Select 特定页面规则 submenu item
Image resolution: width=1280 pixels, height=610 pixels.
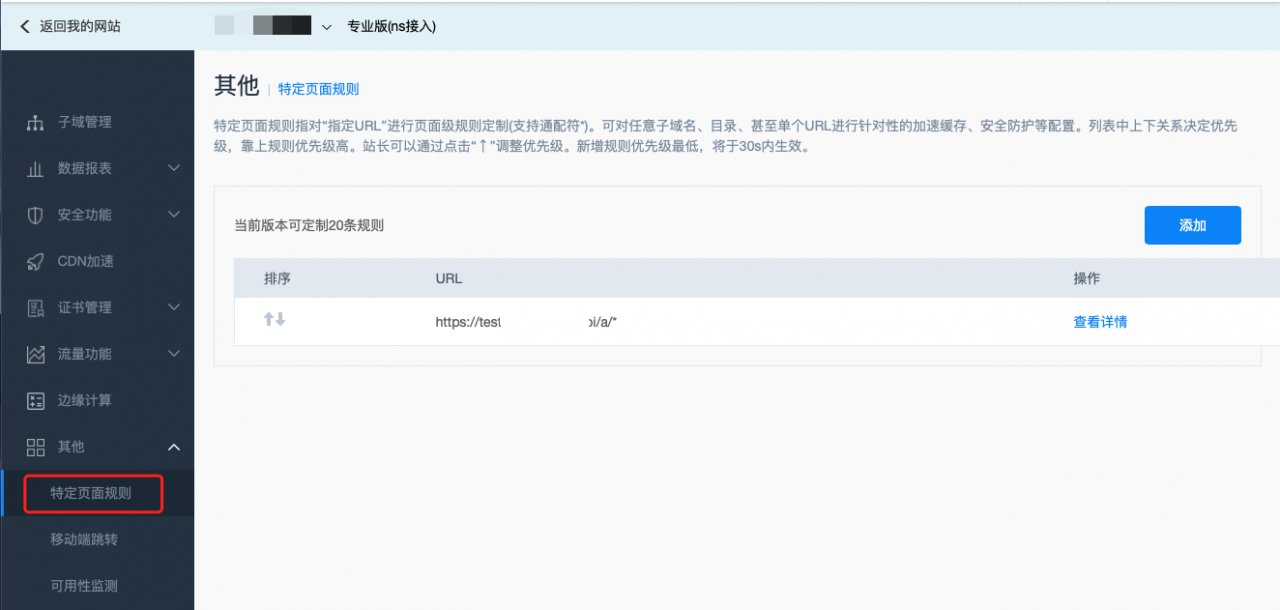[91, 493]
